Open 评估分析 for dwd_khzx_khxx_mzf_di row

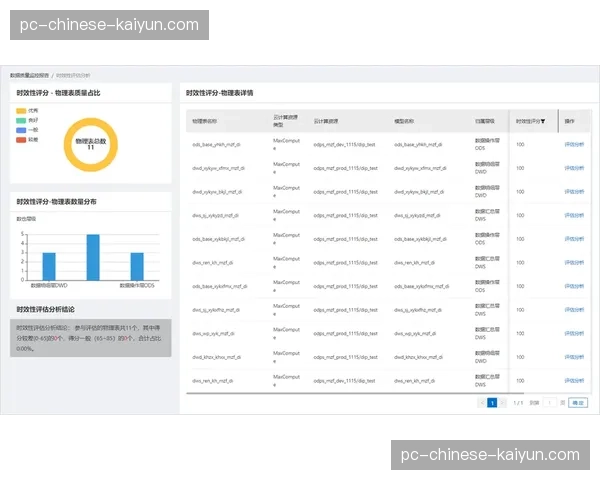pyautogui.click(x=574, y=356)
